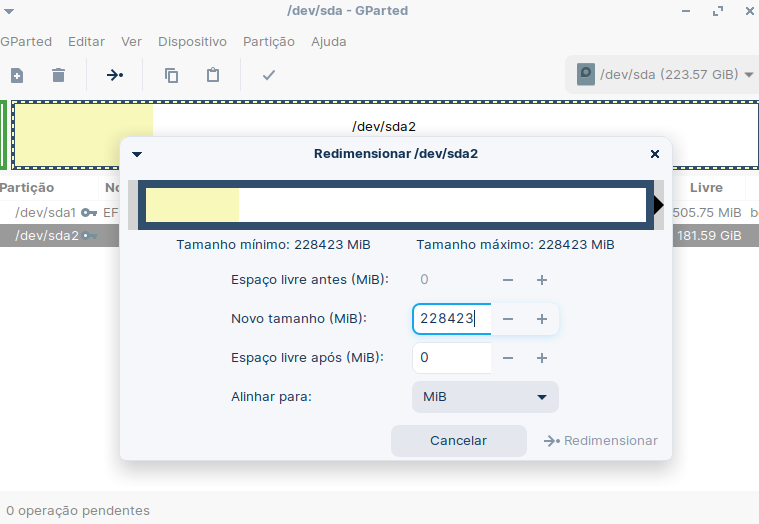Image resolution: width=759 pixels, height=524 pixels.
Task: Click the delete partition trash icon
Action: [x=59, y=75]
